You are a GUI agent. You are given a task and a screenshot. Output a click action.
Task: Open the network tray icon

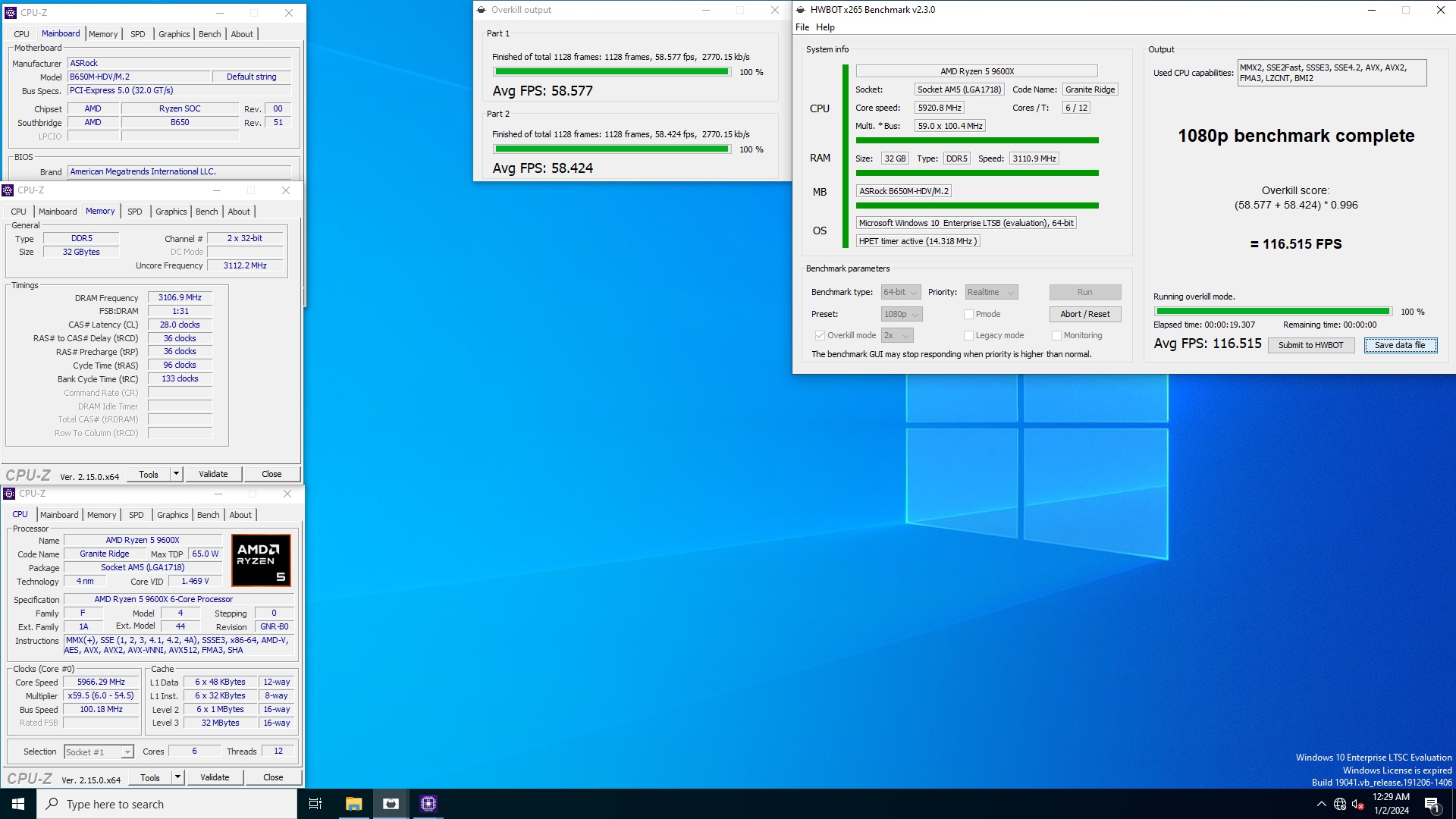(x=1339, y=804)
